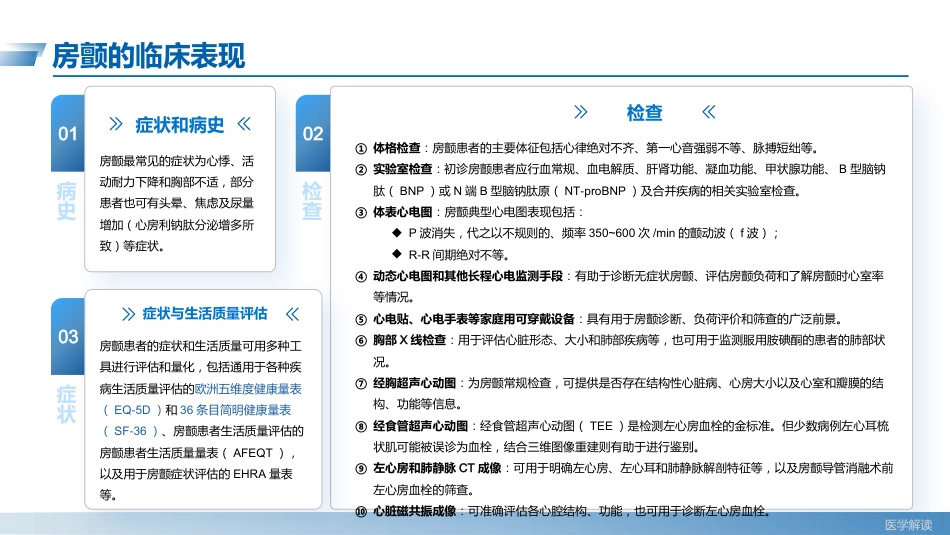This screenshot has width=950, height=535.
Task: Click the 02 number badge
Action: tap(313, 133)
